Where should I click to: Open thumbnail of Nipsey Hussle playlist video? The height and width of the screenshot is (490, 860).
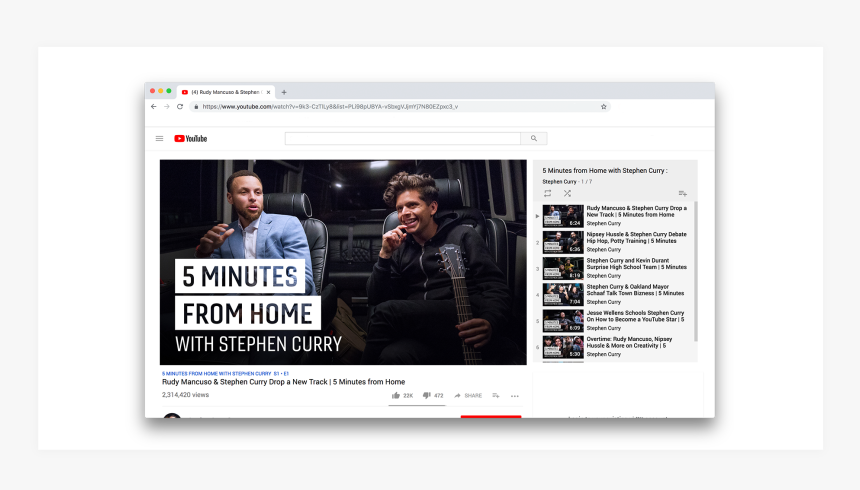click(x=563, y=242)
